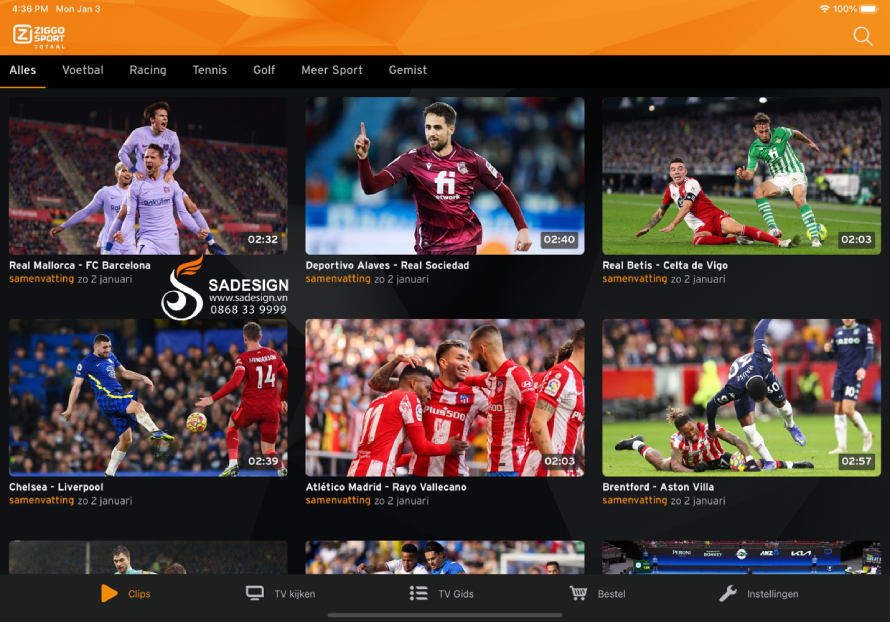This screenshot has width=890, height=622.
Task: Open the TV Gids label
Action: coord(456,594)
